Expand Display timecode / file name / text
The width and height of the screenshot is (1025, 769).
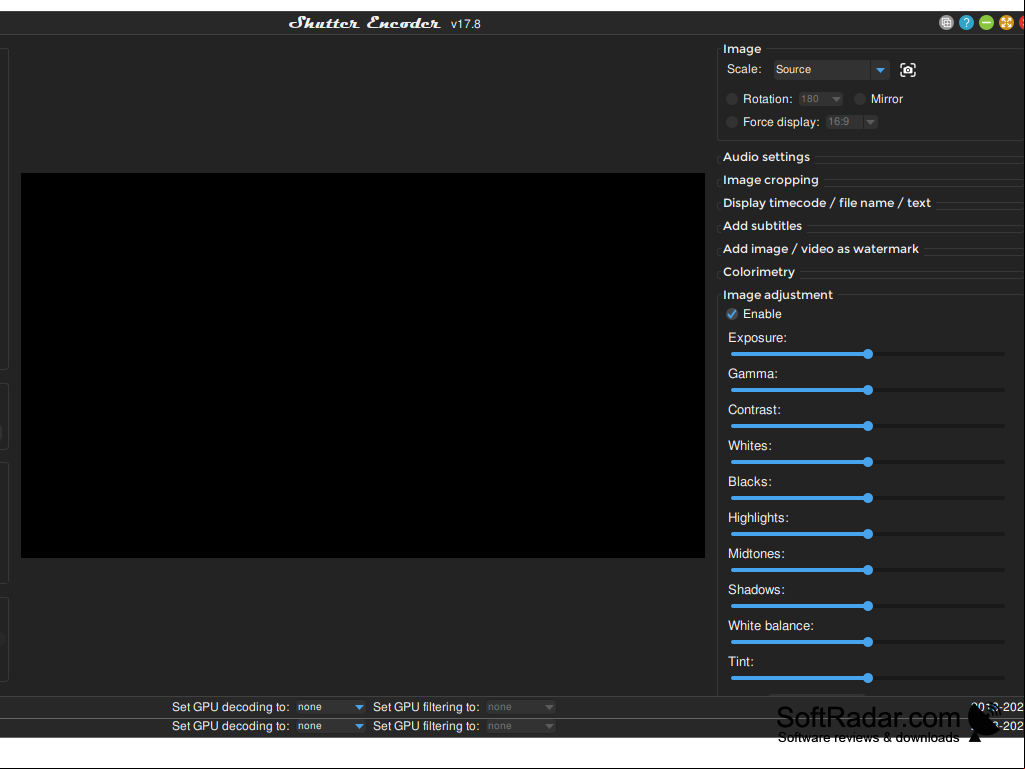(826, 203)
